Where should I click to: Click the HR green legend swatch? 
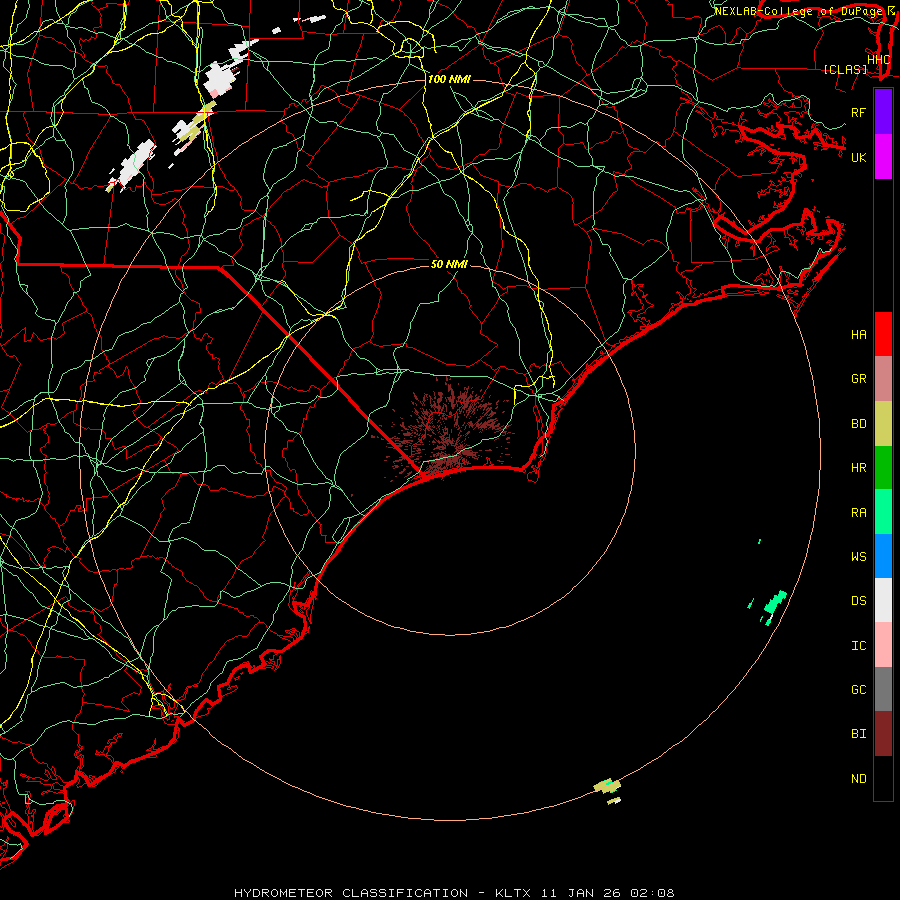click(x=883, y=468)
